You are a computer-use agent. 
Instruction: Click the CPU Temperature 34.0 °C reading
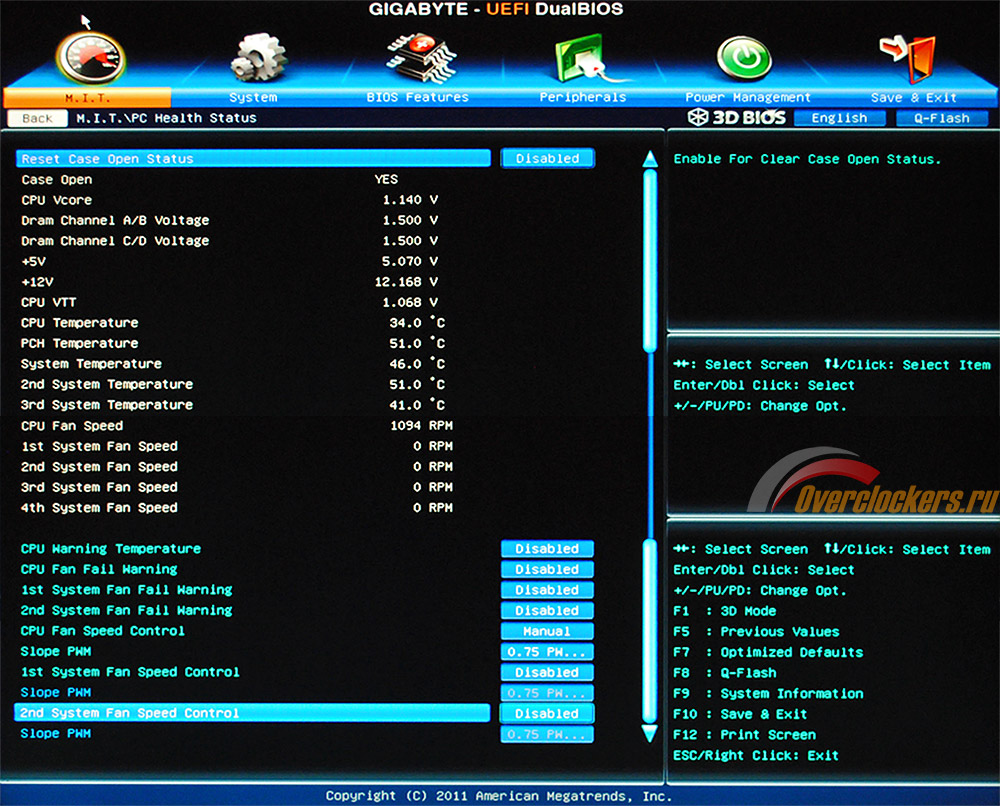click(x=417, y=323)
